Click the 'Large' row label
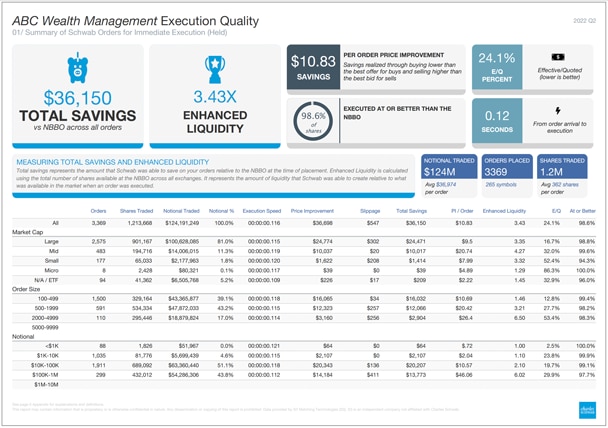Image resolution: width=608 pixels, height=428 pixels. [51, 241]
